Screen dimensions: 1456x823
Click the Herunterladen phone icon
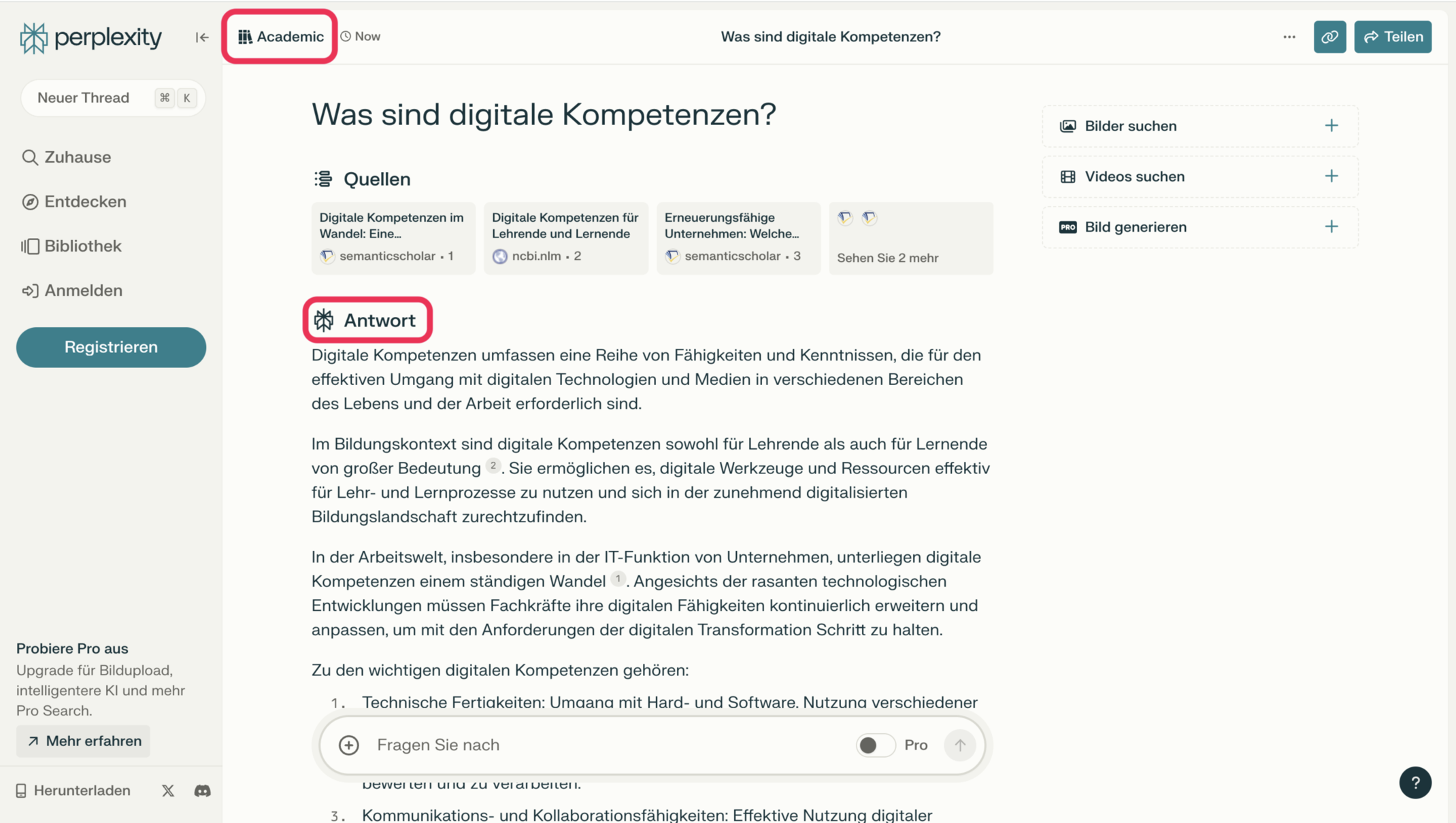click(x=21, y=791)
